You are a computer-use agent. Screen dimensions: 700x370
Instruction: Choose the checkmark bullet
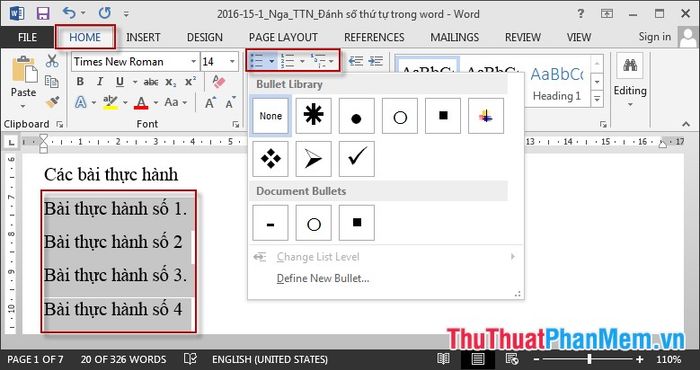(x=356, y=159)
